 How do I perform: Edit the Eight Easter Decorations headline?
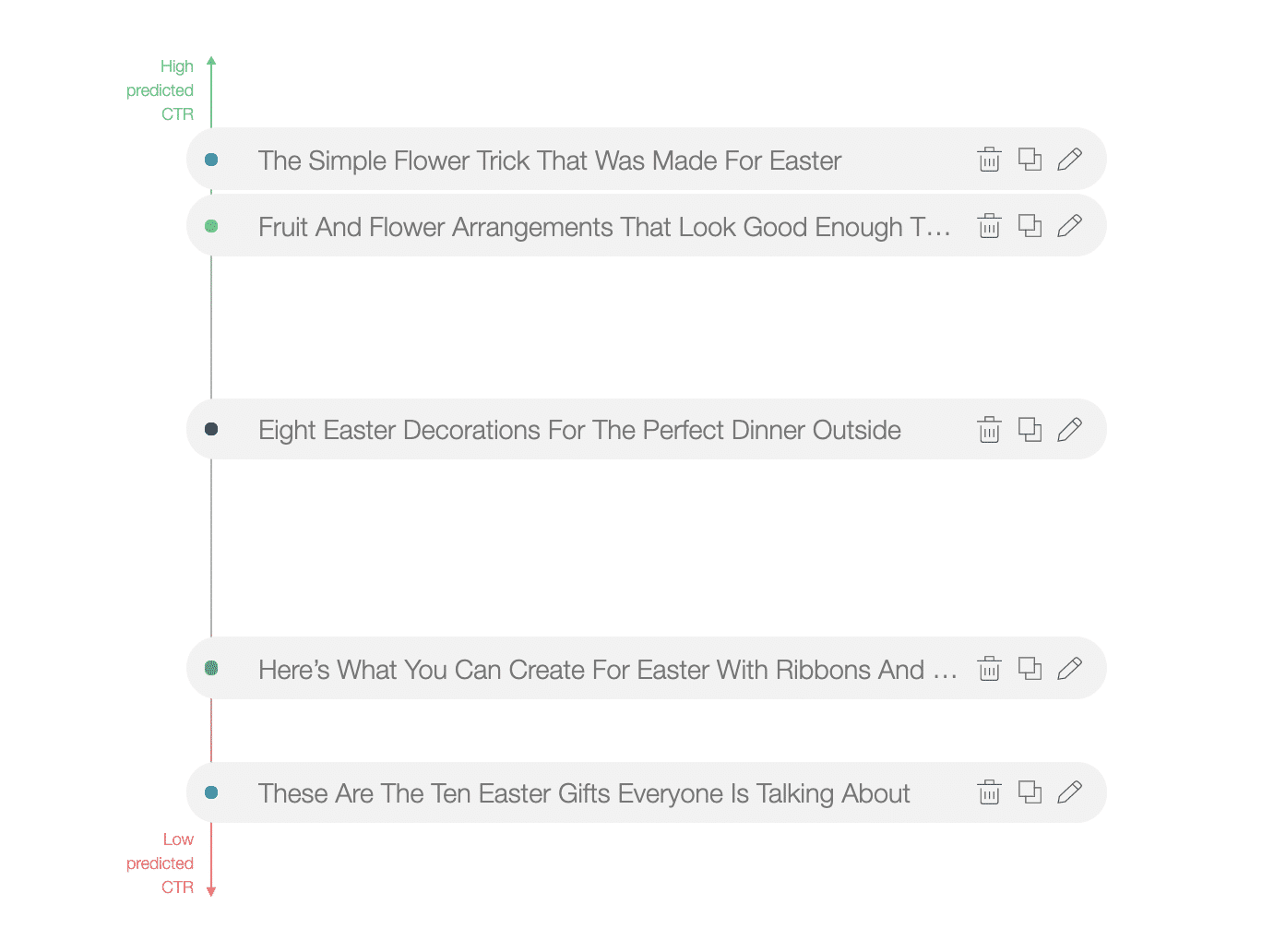(1069, 430)
